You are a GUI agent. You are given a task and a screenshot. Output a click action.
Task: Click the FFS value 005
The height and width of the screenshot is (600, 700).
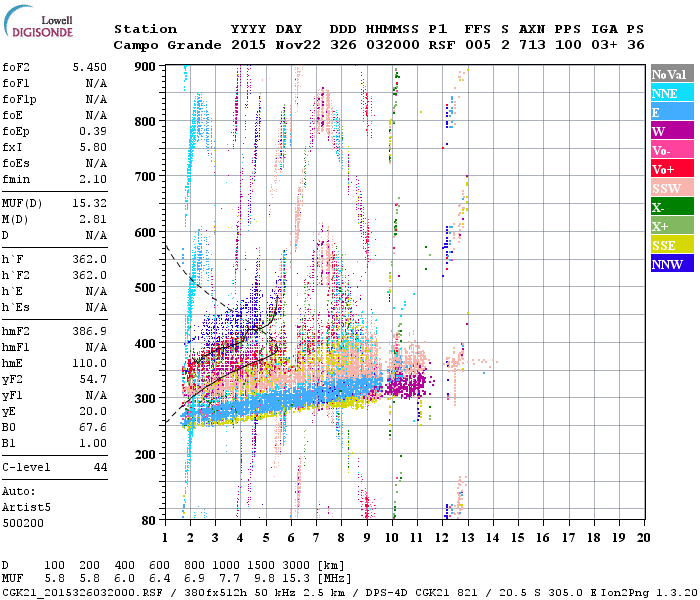pos(478,45)
